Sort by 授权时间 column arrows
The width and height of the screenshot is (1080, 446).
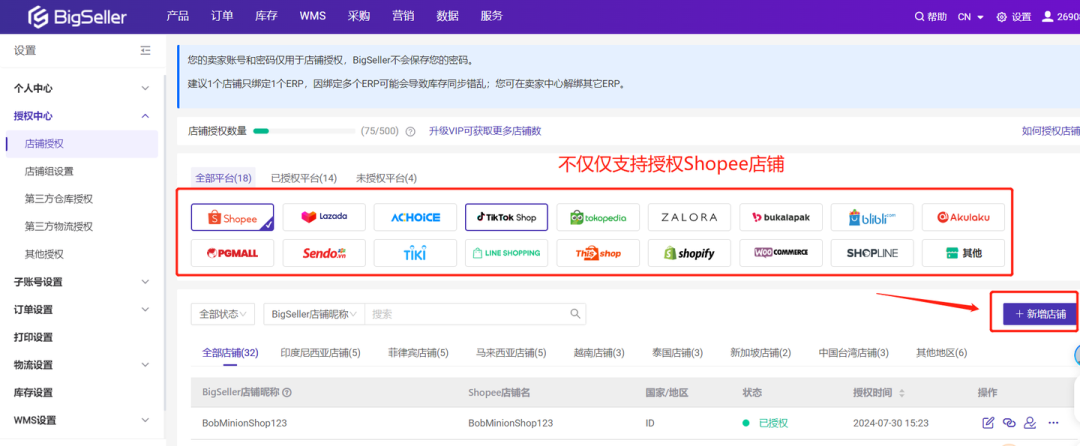tap(902, 393)
